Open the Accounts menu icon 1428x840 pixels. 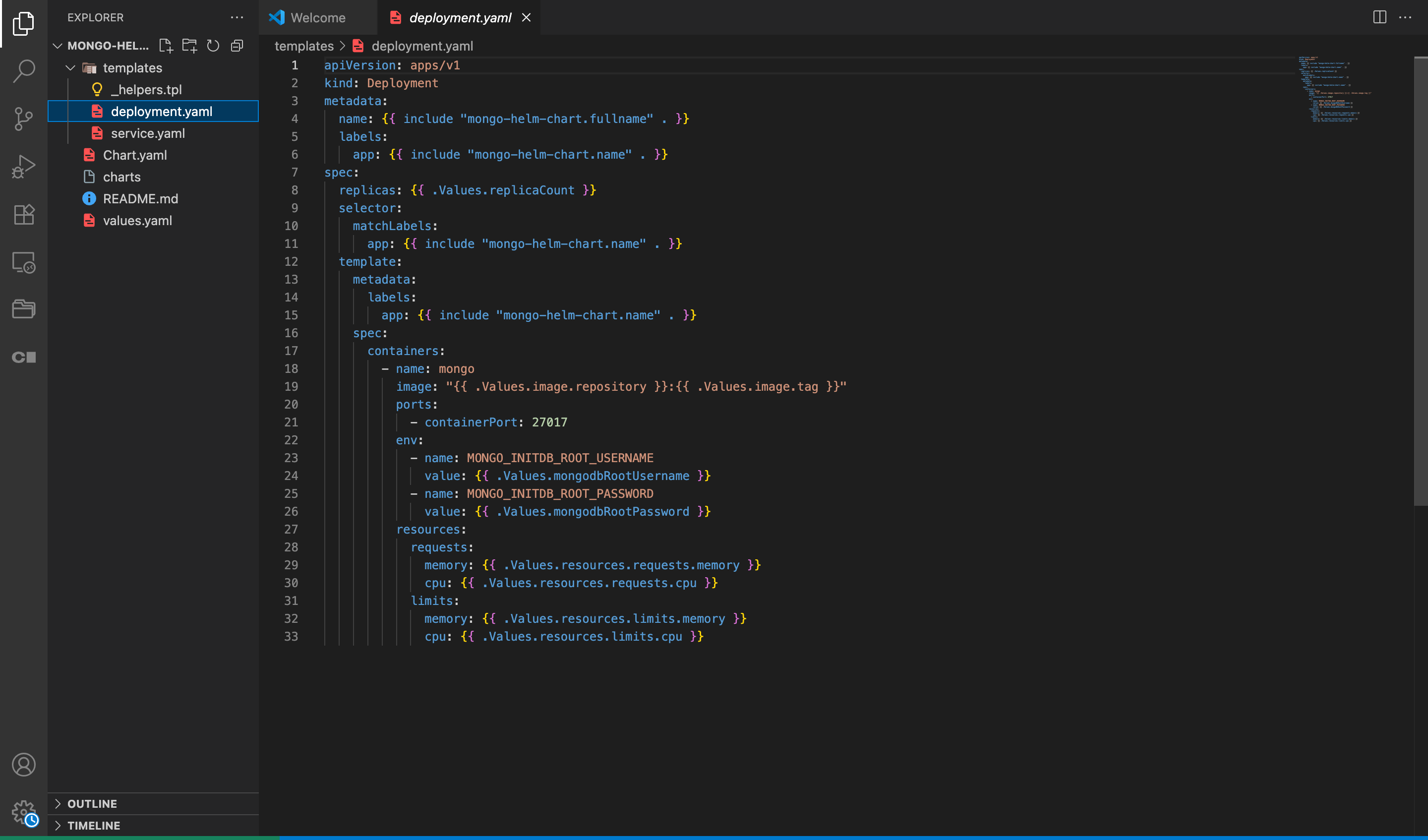[24, 765]
